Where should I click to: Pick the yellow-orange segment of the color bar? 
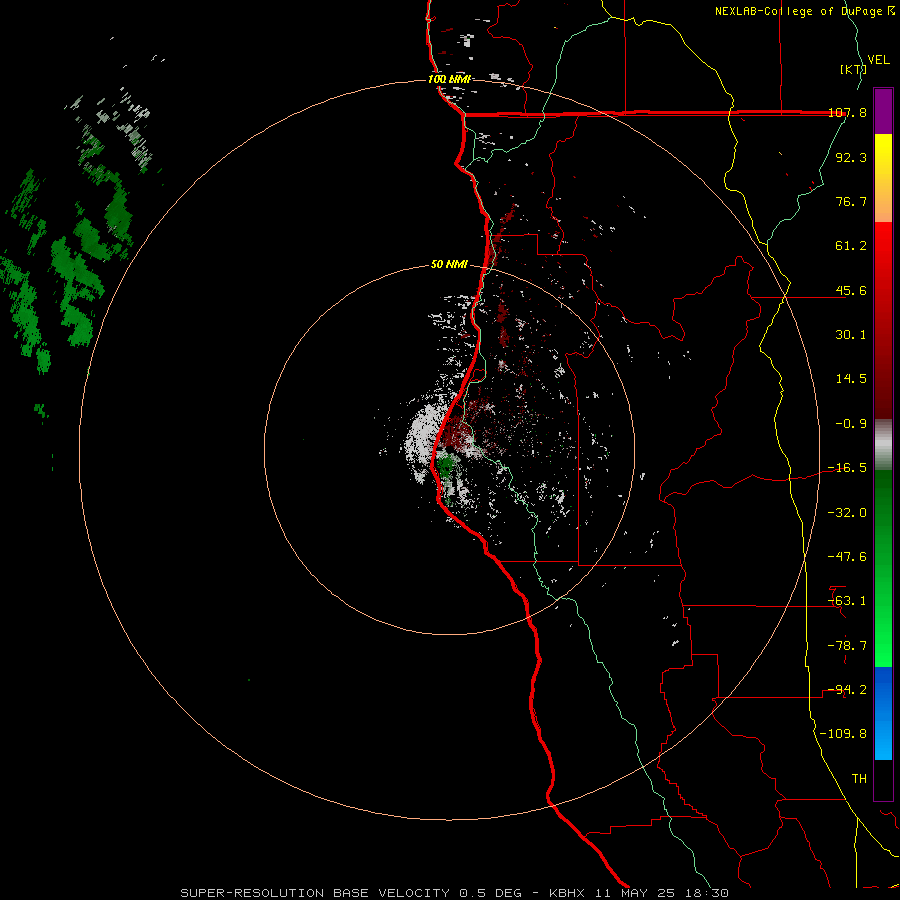883,178
